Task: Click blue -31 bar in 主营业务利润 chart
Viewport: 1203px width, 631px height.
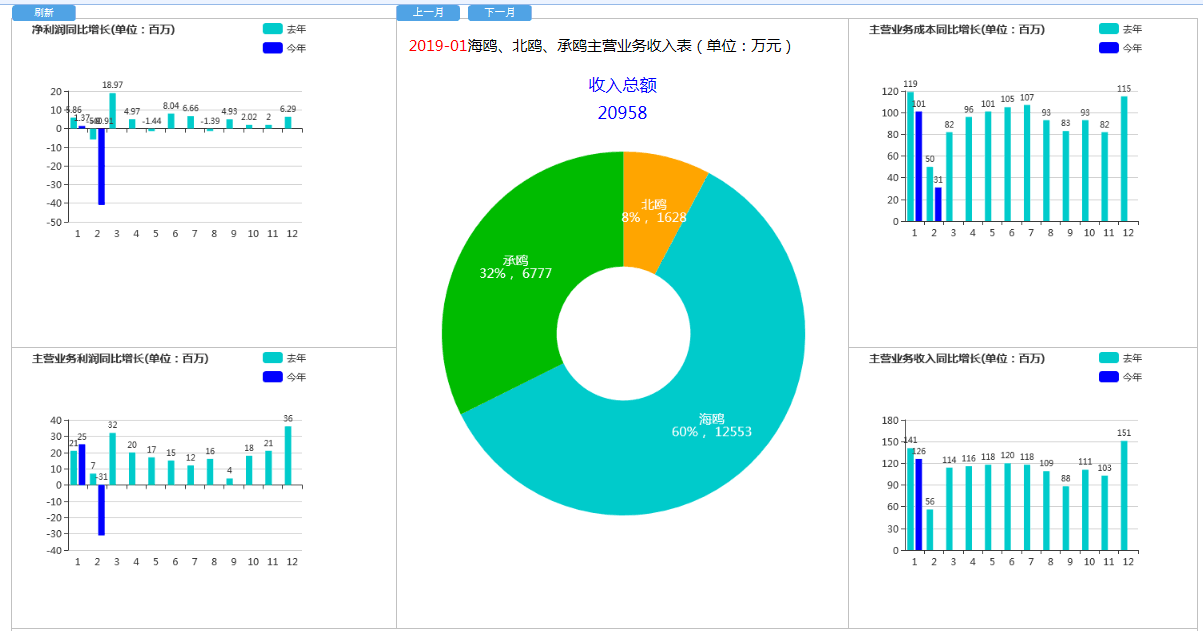Action: coord(101,510)
